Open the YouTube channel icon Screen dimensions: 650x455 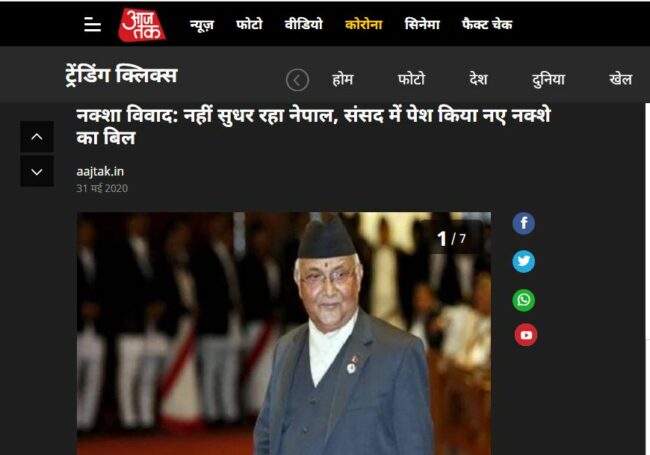pos(526,334)
